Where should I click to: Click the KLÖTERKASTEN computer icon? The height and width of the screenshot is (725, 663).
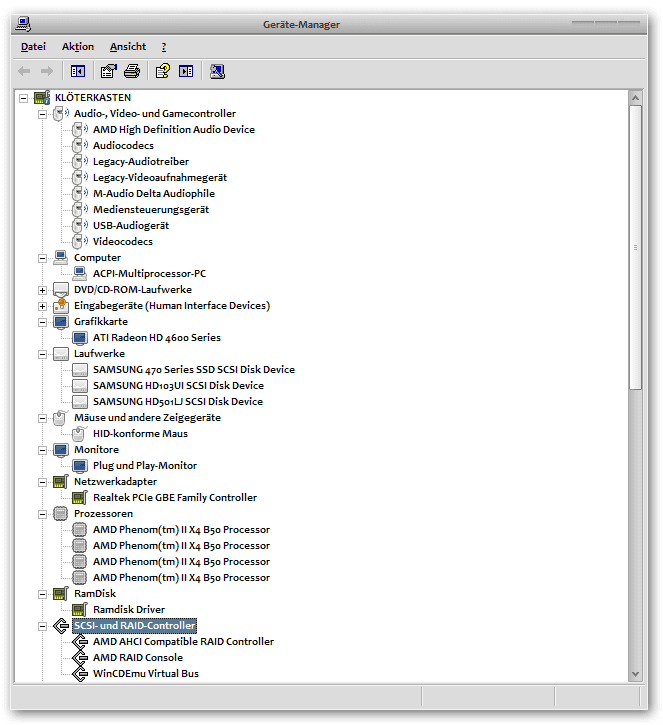point(42,98)
